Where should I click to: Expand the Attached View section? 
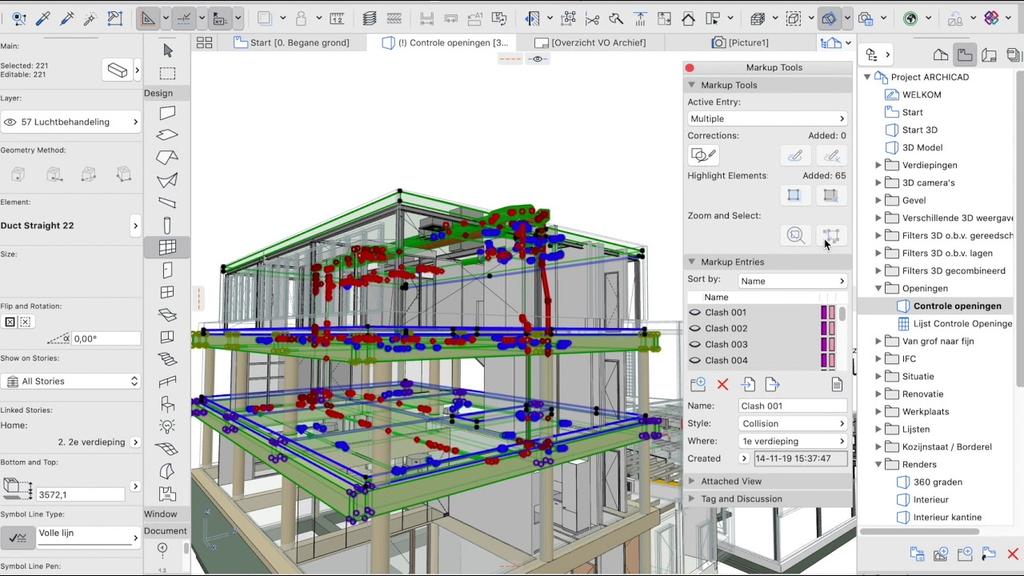pos(692,481)
